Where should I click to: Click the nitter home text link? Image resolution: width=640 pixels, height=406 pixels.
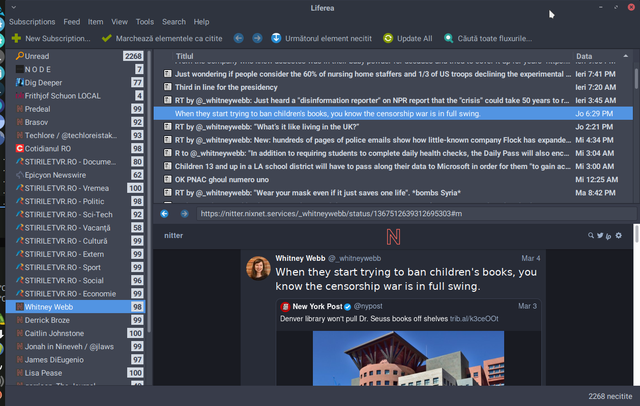[173, 235]
